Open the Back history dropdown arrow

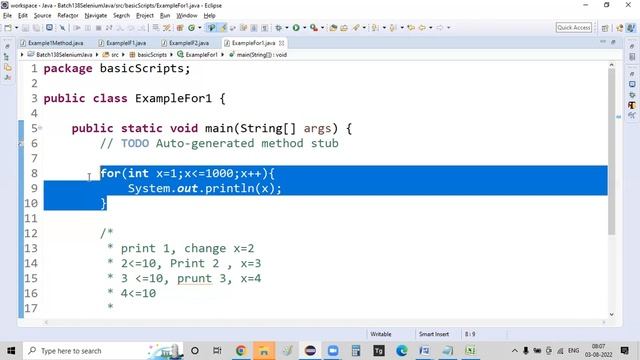click(431, 28)
